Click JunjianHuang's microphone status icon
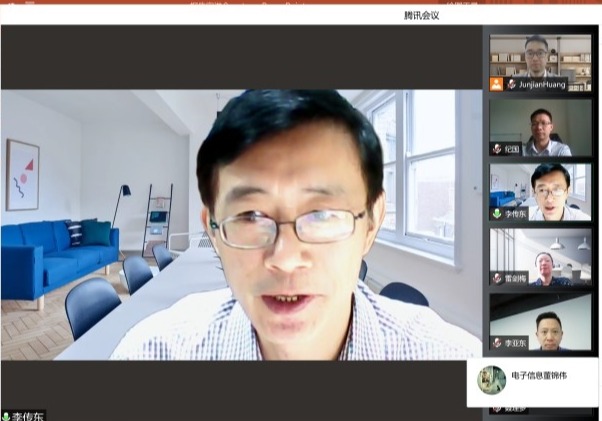The width and height of the screenshot is (602, 421). [x=511, y=85]
